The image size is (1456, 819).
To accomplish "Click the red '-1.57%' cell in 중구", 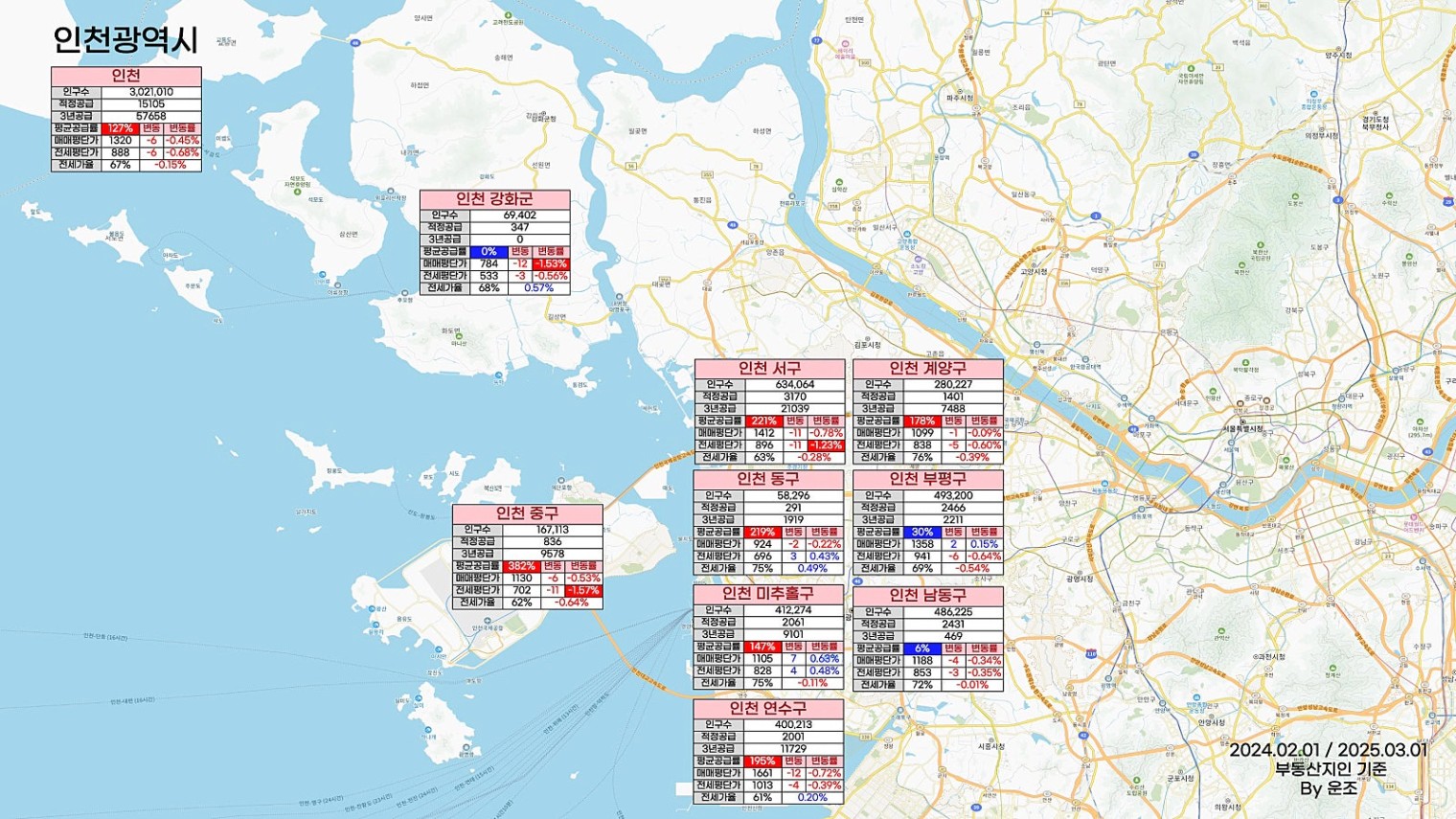I will 583,590.
